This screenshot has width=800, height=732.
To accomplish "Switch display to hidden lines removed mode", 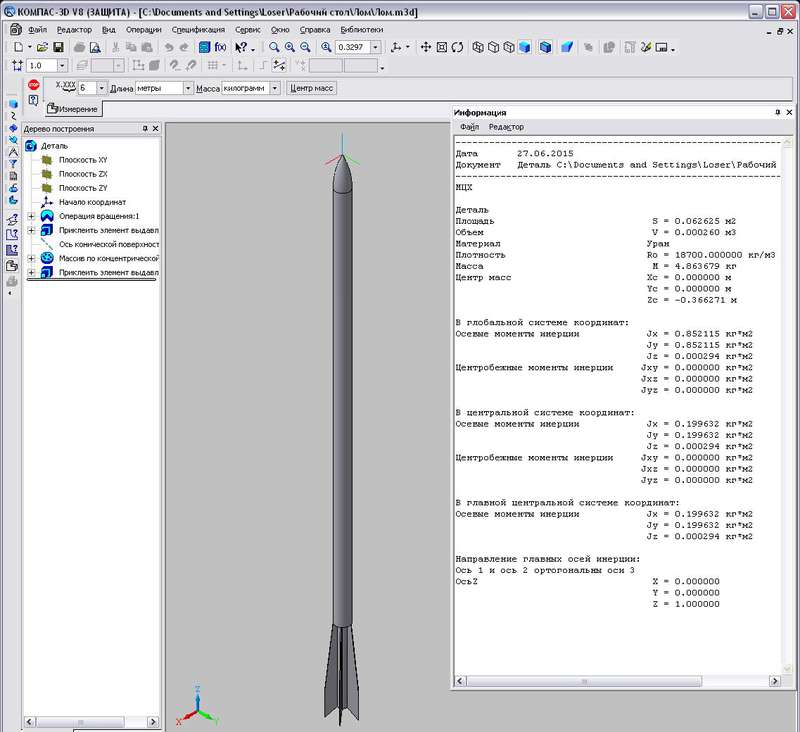I will point(493,47).
